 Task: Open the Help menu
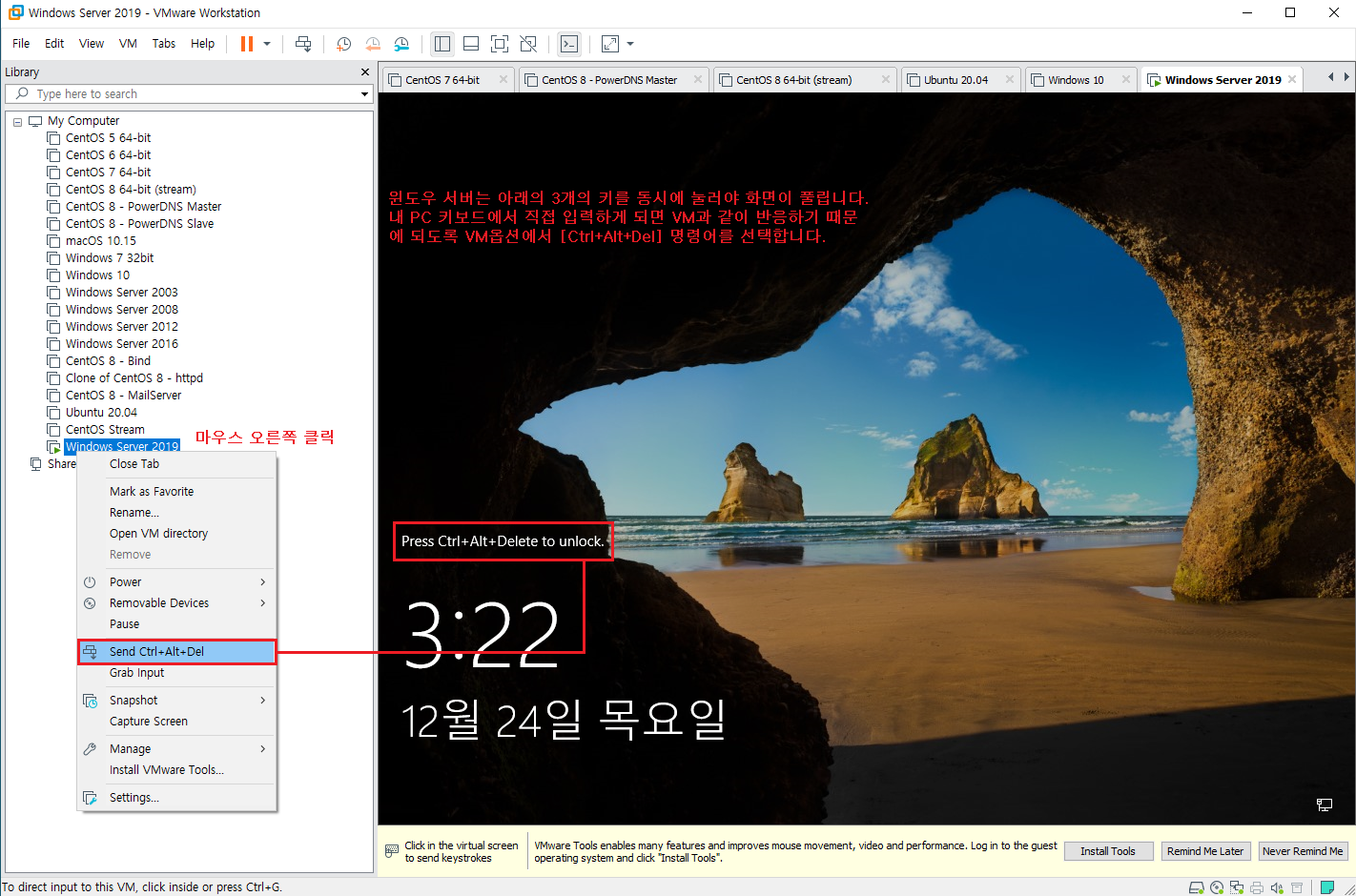click(202, 44)
